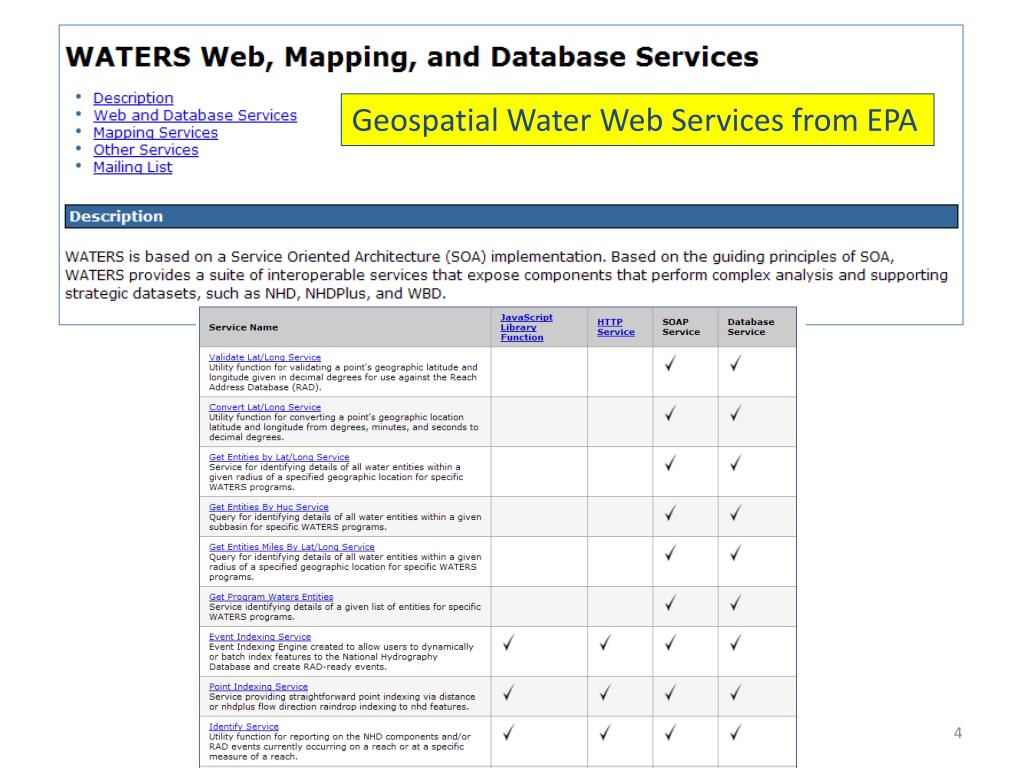Click HTTP checkmark in Point Indexing row
The height and width of the screenshot is (768, 1024).
(x=605, y=693)
